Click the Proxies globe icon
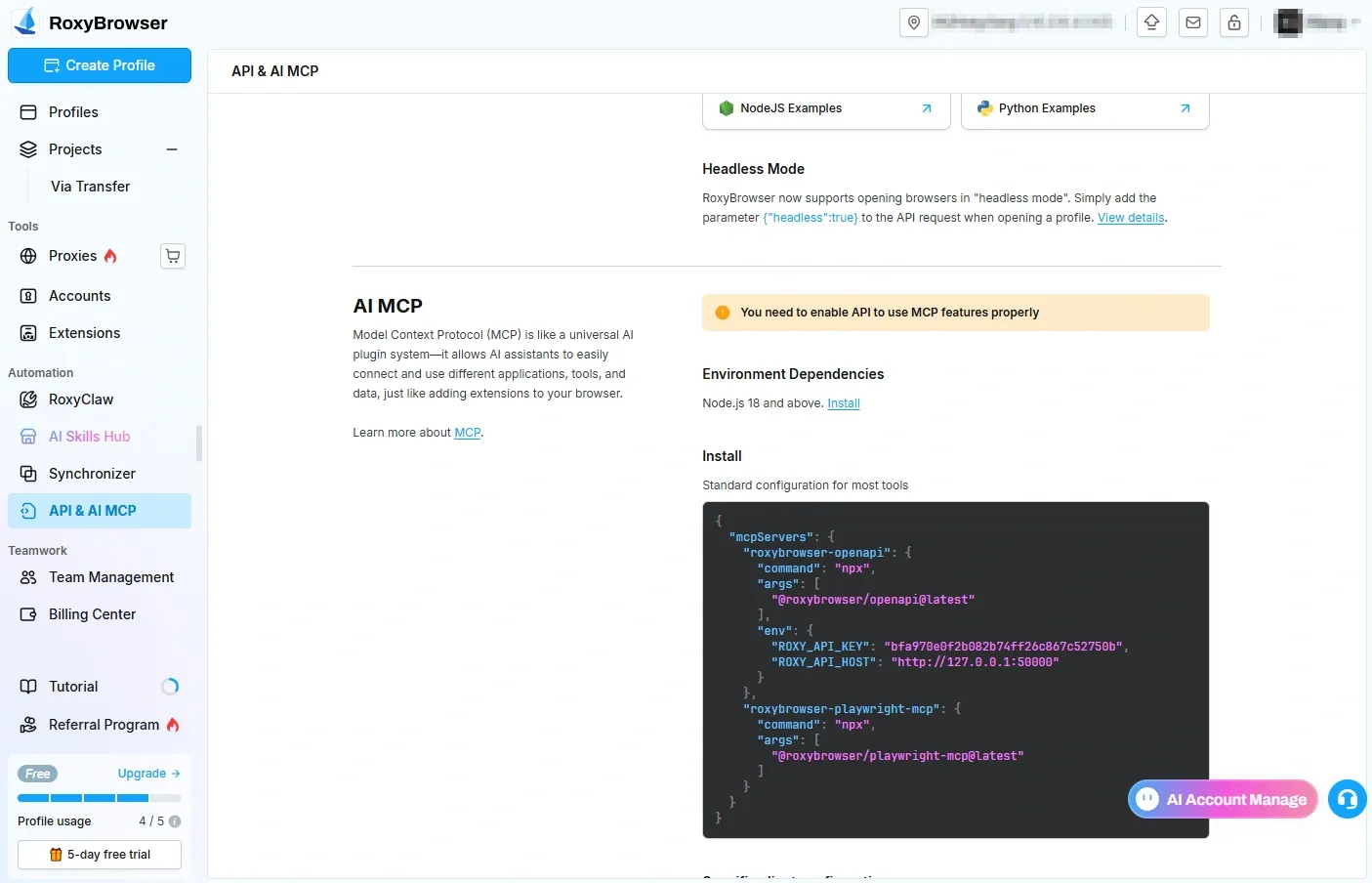The width and height of the screenshot is (1372, 883). [28, 256]
